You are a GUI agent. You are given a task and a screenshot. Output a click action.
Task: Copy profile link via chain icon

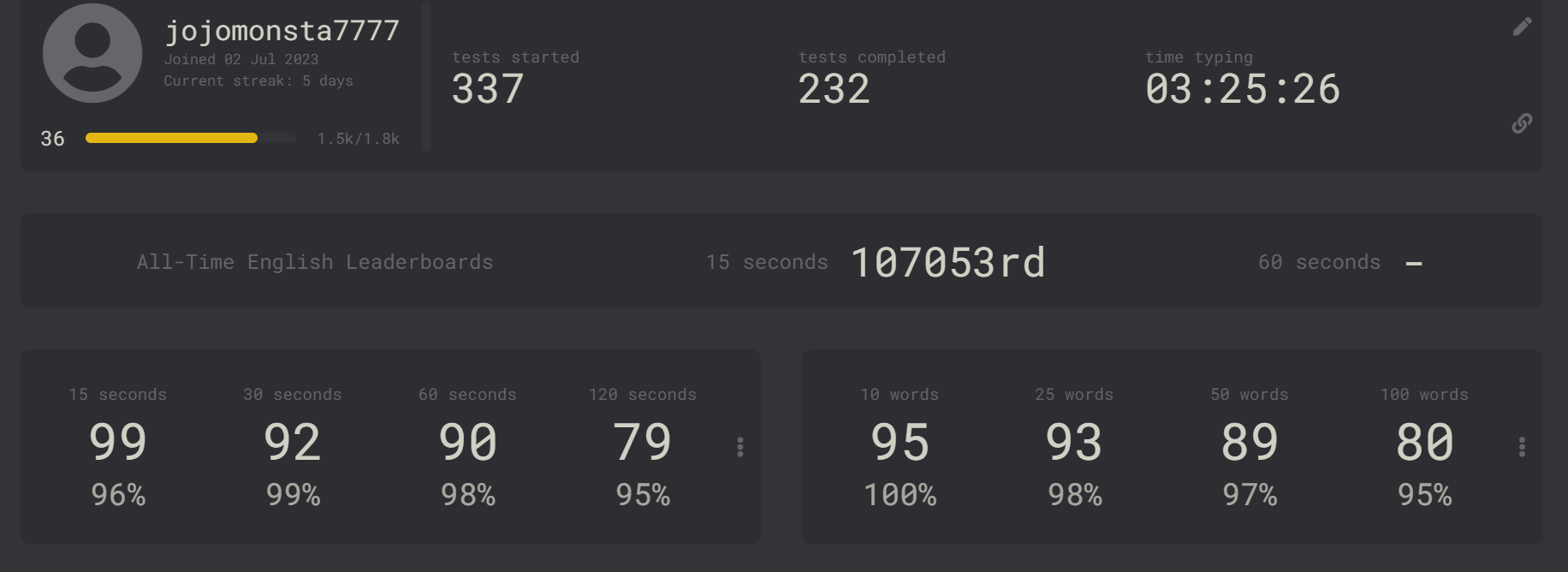(1522, 123)
